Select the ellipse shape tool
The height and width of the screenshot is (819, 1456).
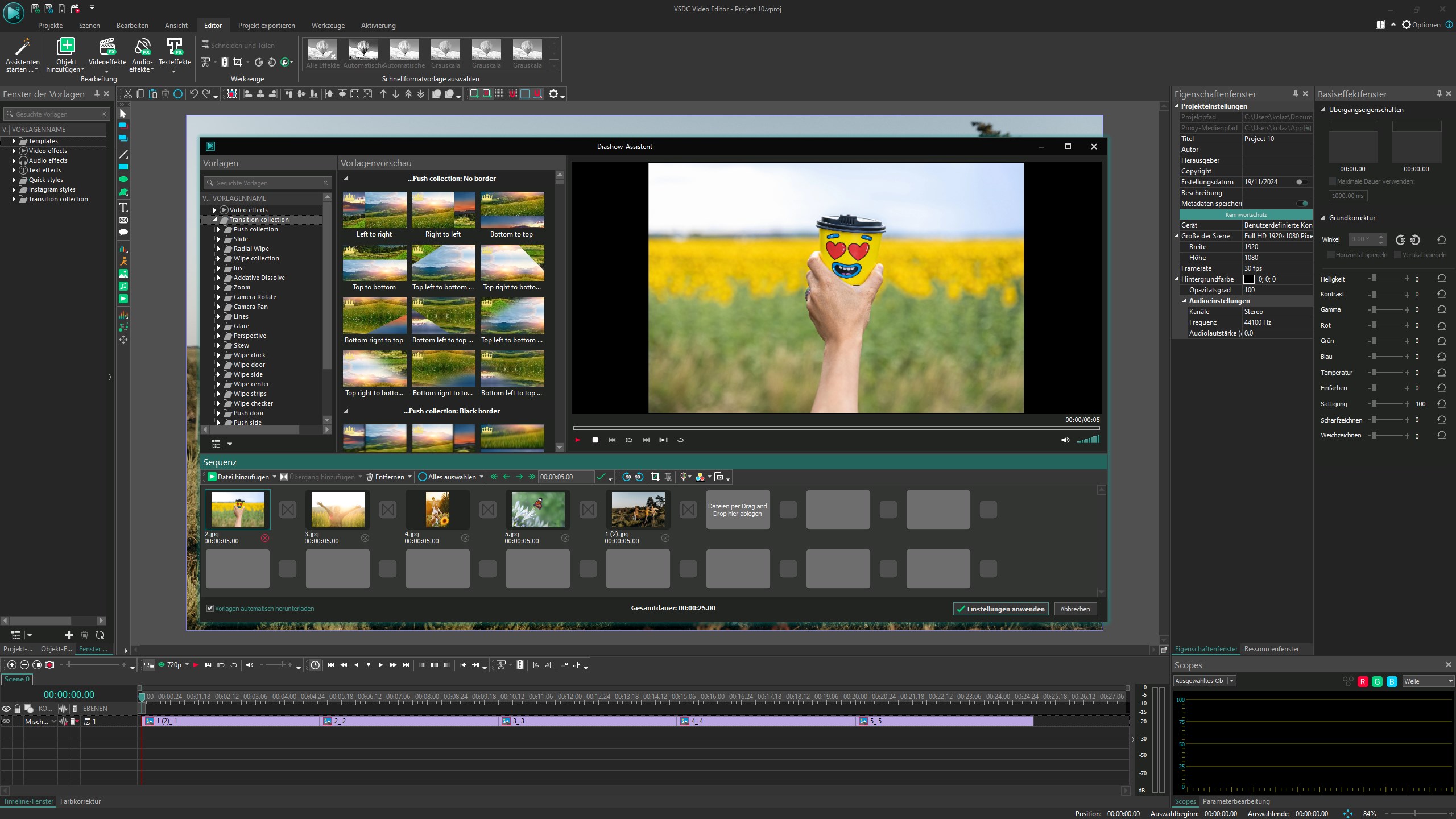(123, 179)
